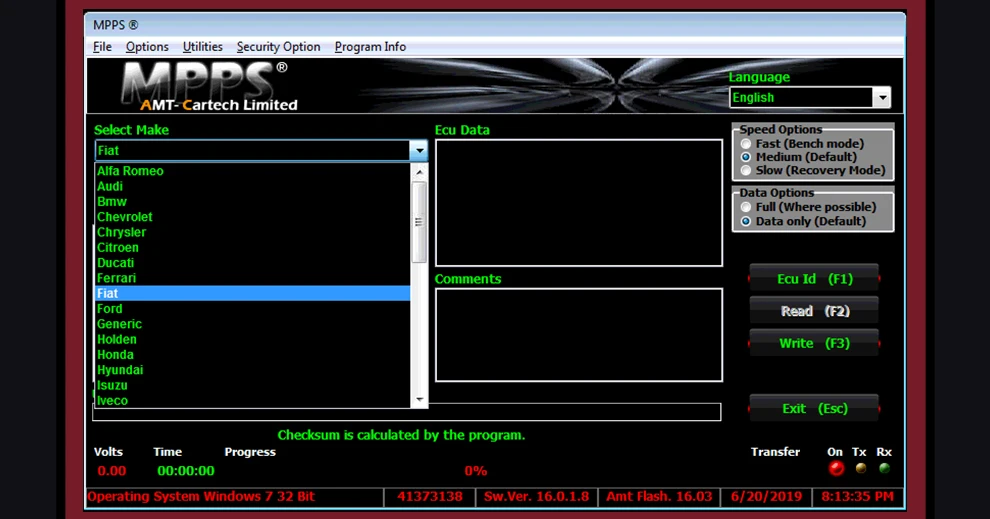Open the Options menu
Image resolution: width=990 pixels, height=519 pixels.
click(147, 47)
